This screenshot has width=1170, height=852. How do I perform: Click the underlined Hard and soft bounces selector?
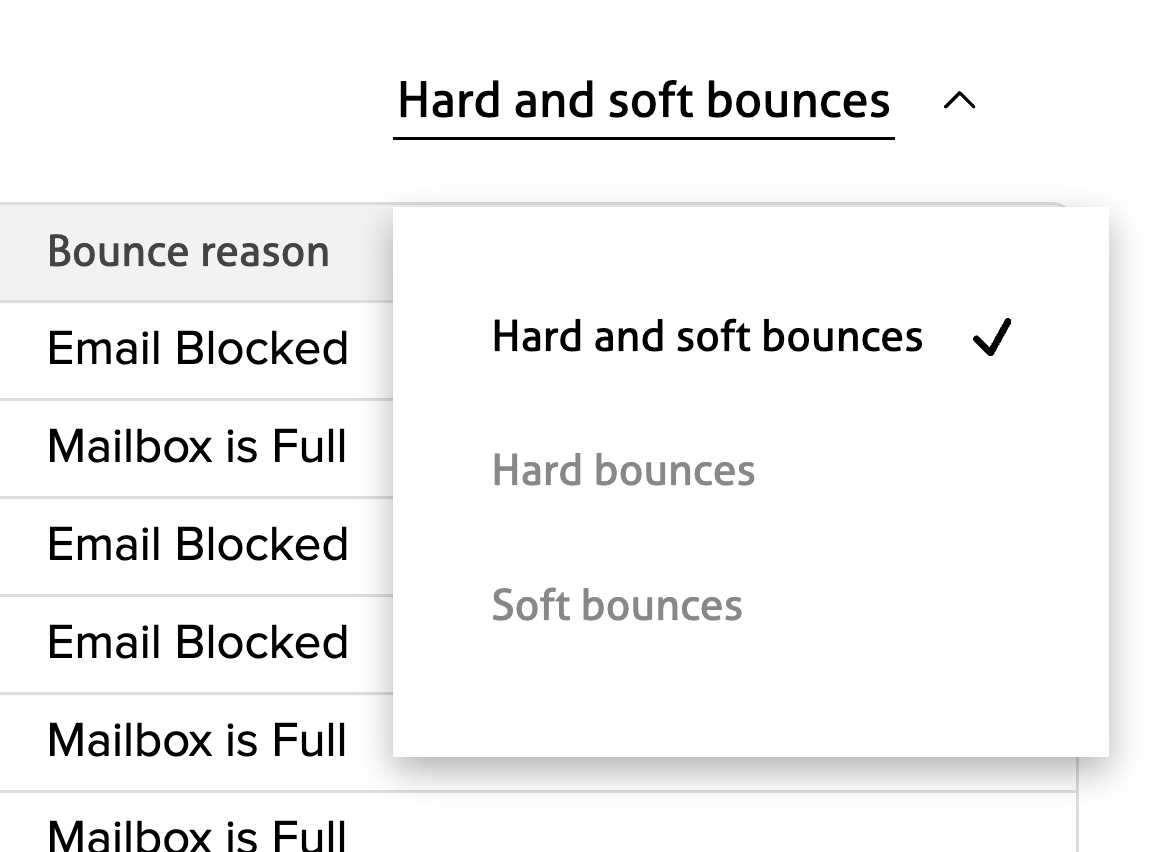tap(643, 101)
